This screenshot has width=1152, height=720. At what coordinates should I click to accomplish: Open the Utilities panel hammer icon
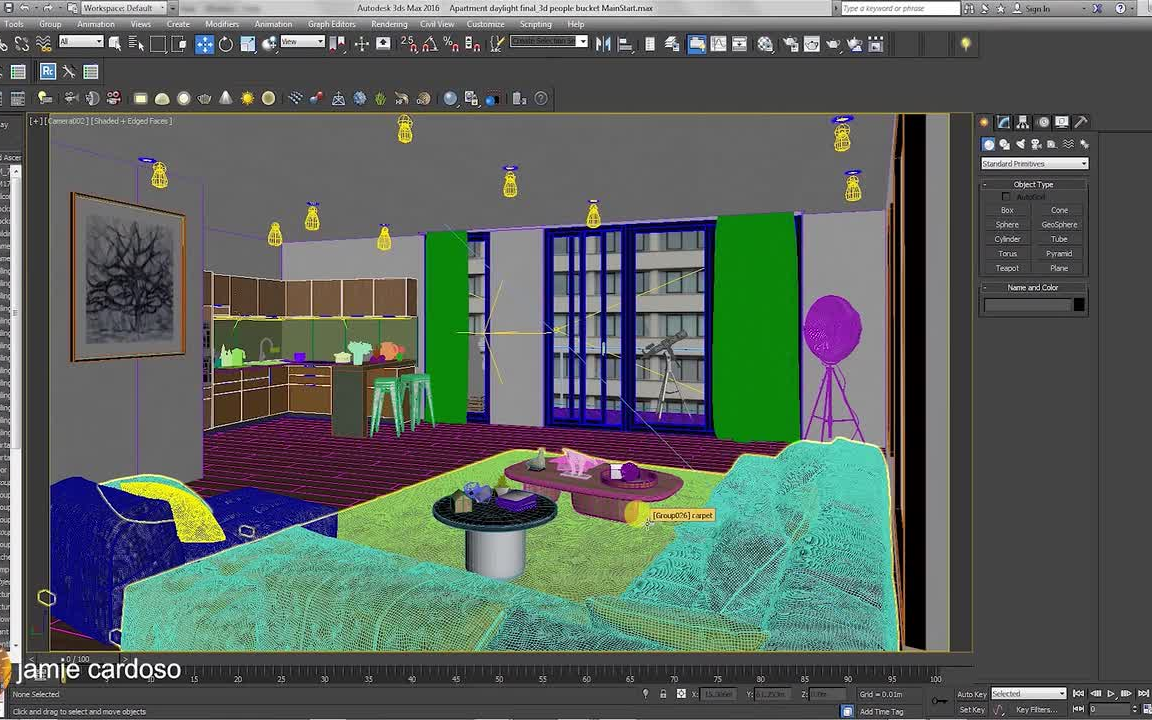pos(1081,122)
